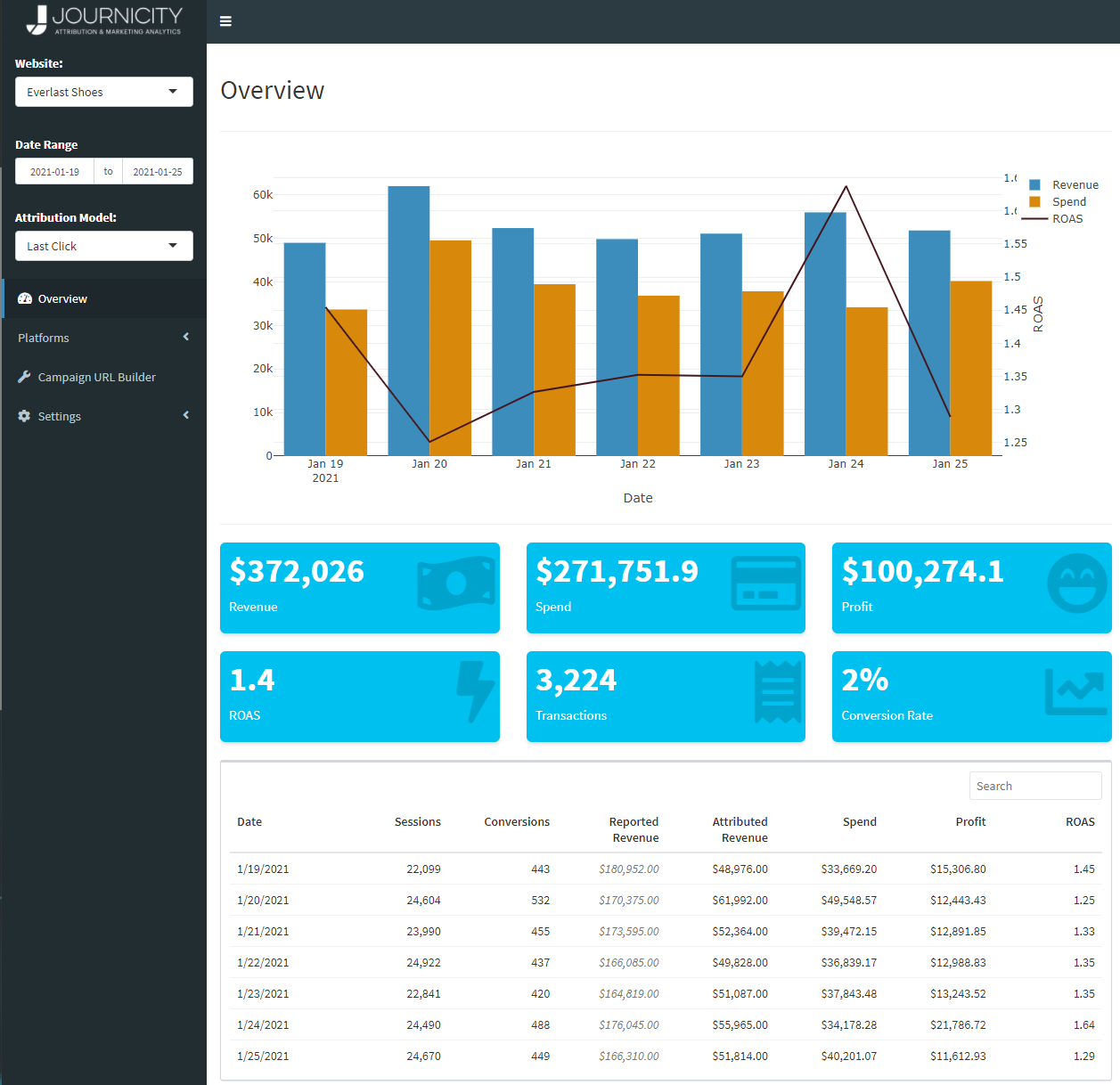Click the smiley face icon on Profit card
Viewport: 1120px width, 1085px height.
(x=1077, y=583)
